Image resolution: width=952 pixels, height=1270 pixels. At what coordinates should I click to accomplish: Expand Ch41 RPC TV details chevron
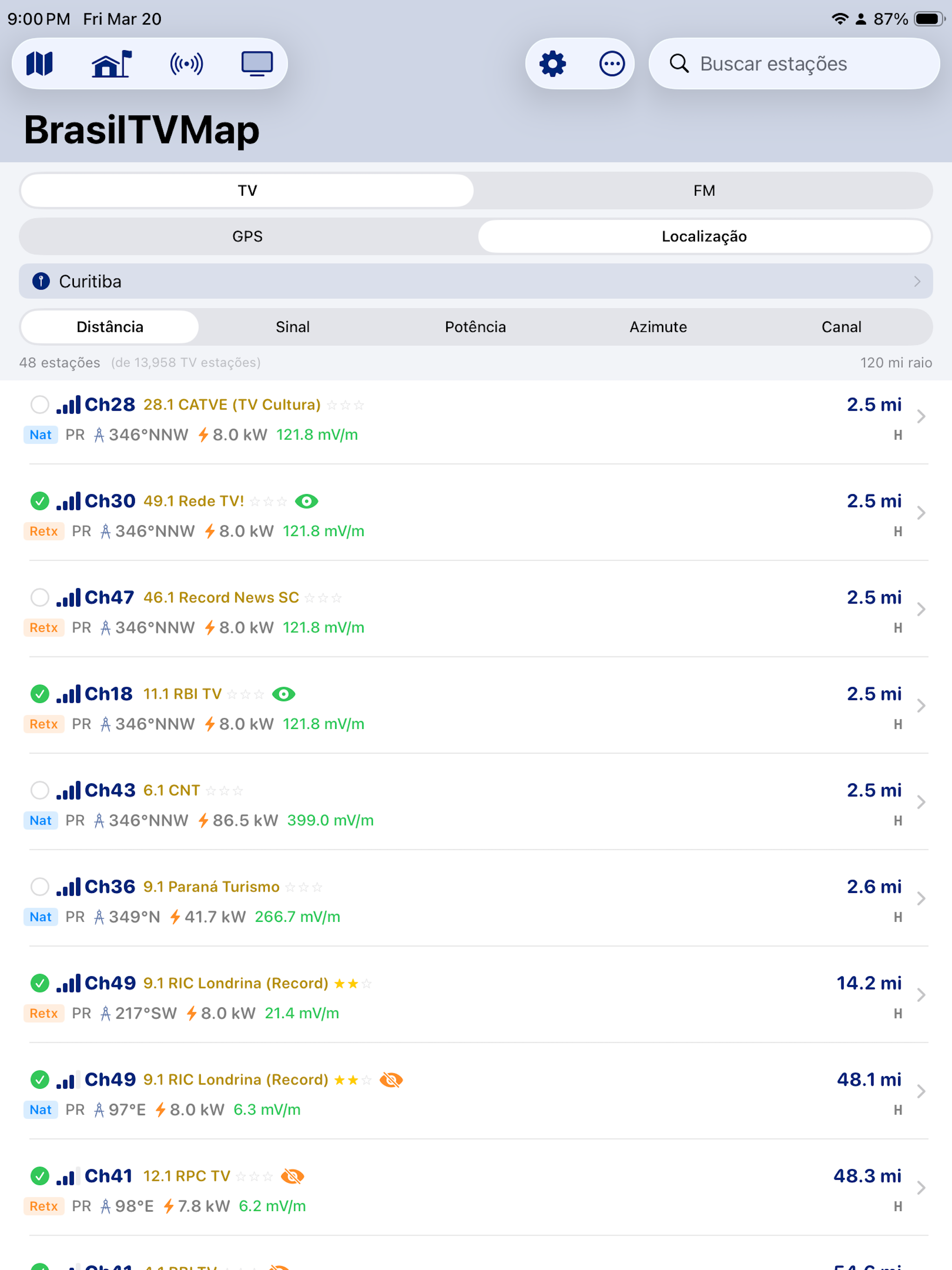point(921,1188)
